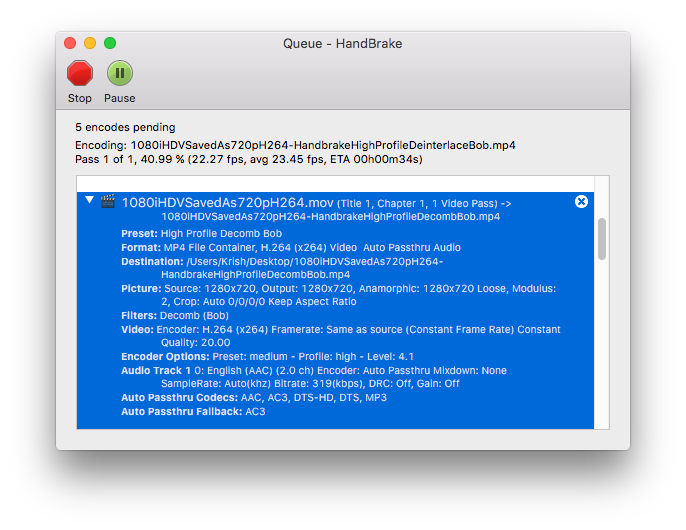Viewport: 686px width, 530px height.
Task: Click the 'Auto Passthru Codecs: AAC, AC3' row
Action: click(x=254, y=398)
